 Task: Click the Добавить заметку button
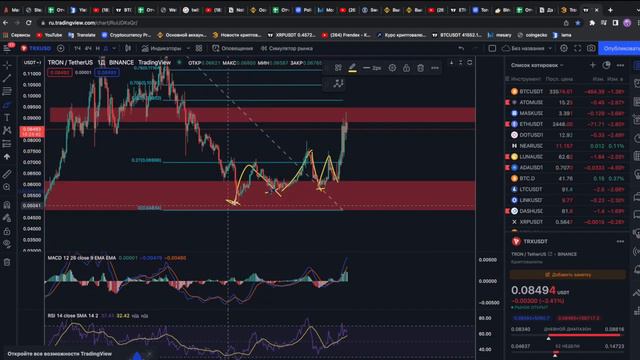(x=567, y=275)
